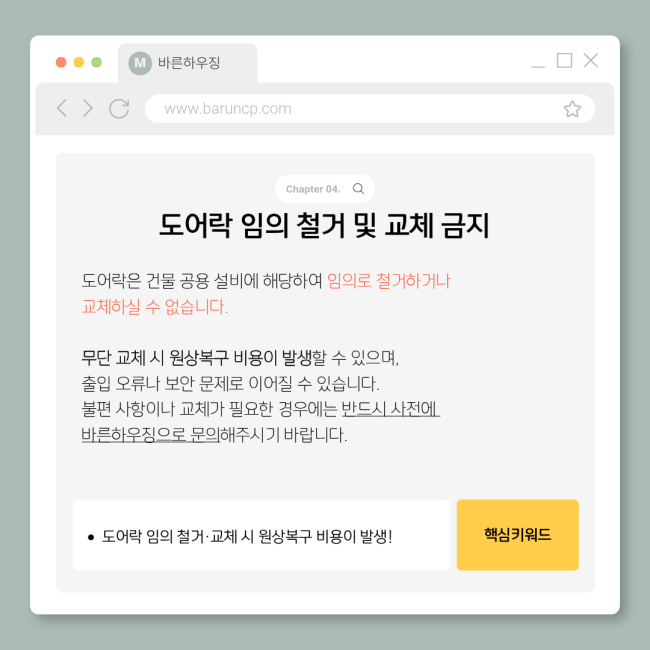Click the browser forward arrow

click(87, 108)
